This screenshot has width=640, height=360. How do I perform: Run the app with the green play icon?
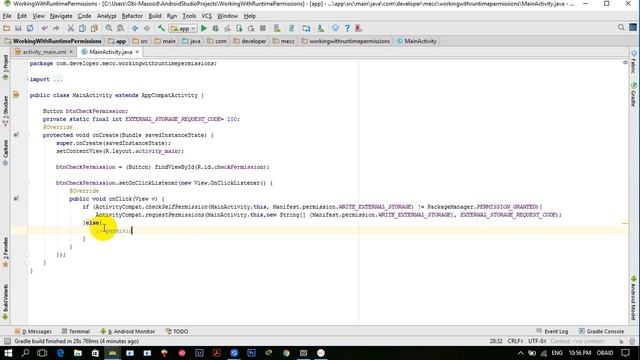[x=204, y=28]
